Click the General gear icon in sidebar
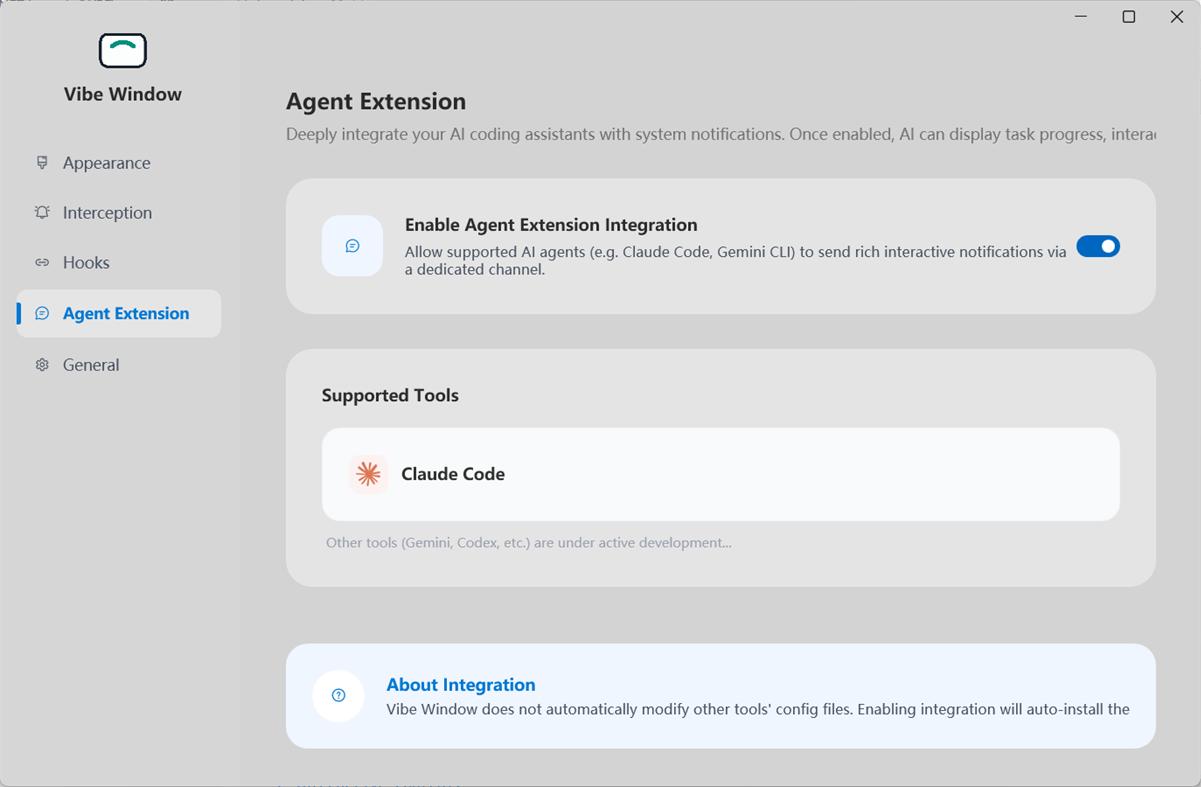1201x787 pixels. [x=42, y=365]
